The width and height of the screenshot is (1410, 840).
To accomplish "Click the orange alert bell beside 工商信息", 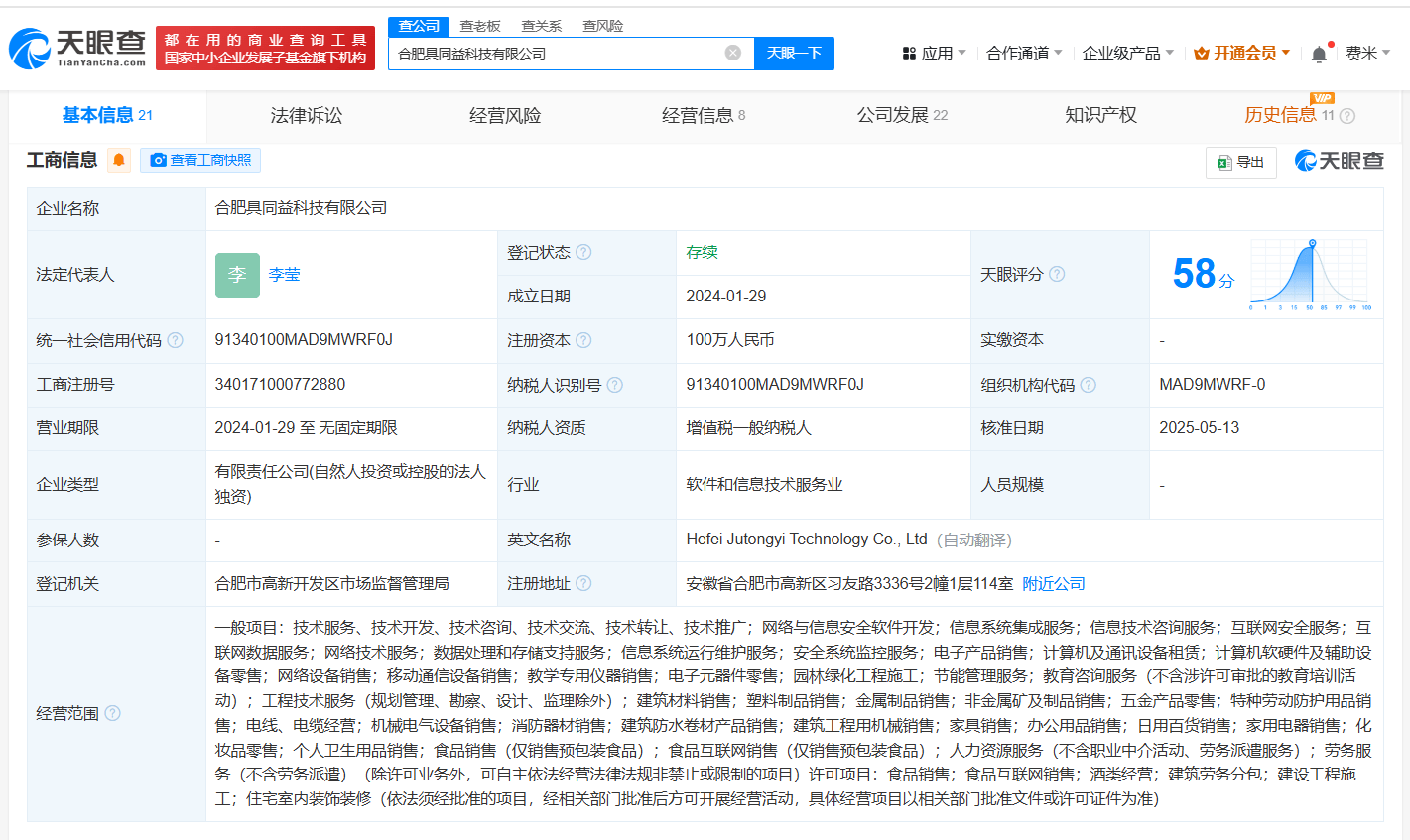I will (119, 160).
